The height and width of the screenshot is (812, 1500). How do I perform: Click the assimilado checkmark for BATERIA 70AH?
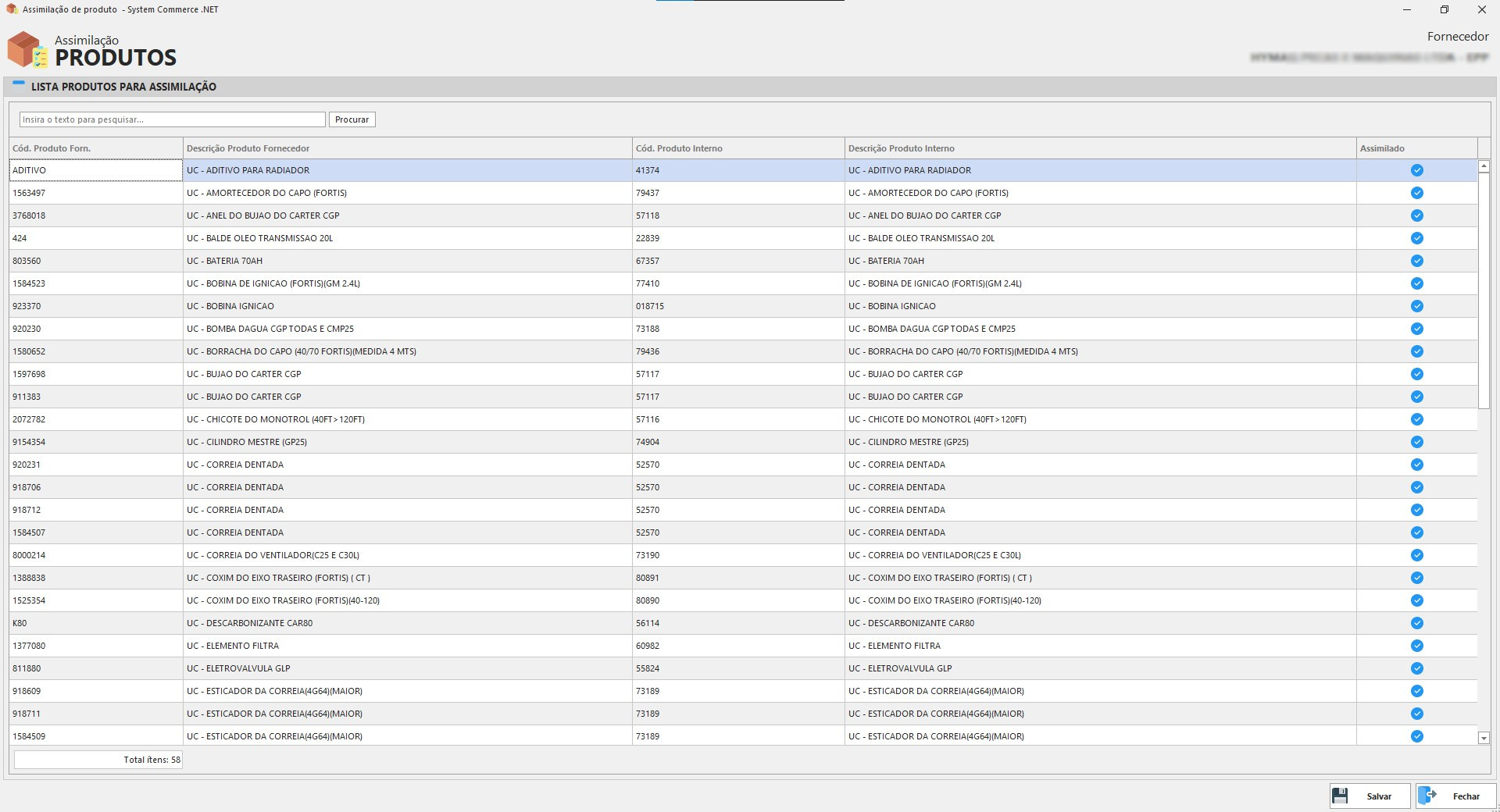pyautogui.click(x=1416, y=261)
